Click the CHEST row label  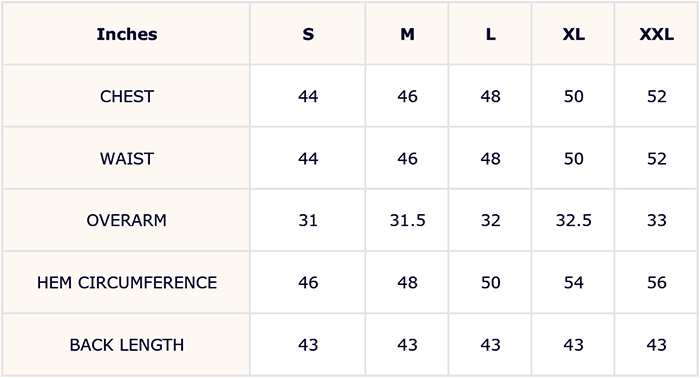point(127,96)
